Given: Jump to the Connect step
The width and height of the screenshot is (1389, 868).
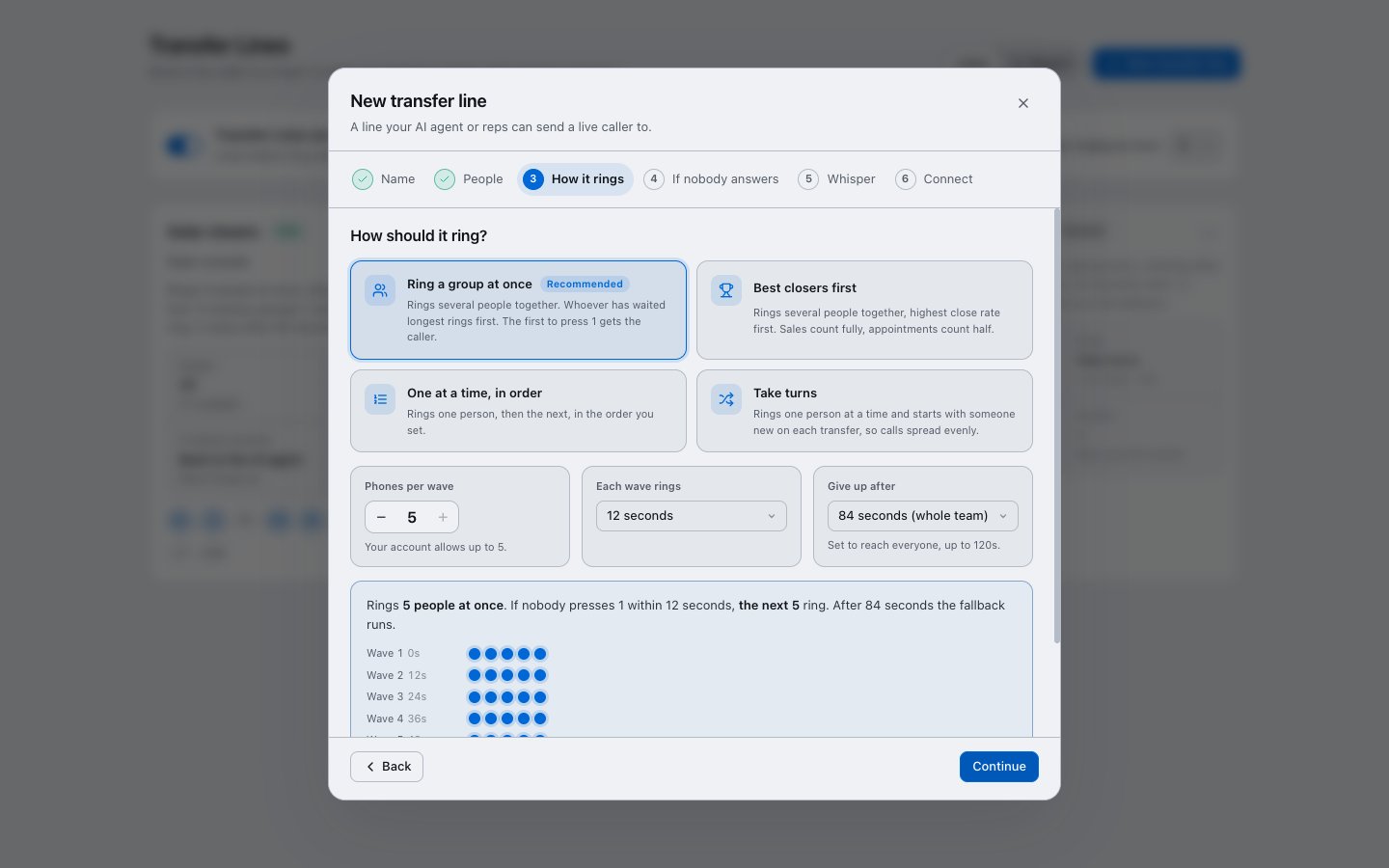Looking at the screenshot, I should [x=934, y=179].
